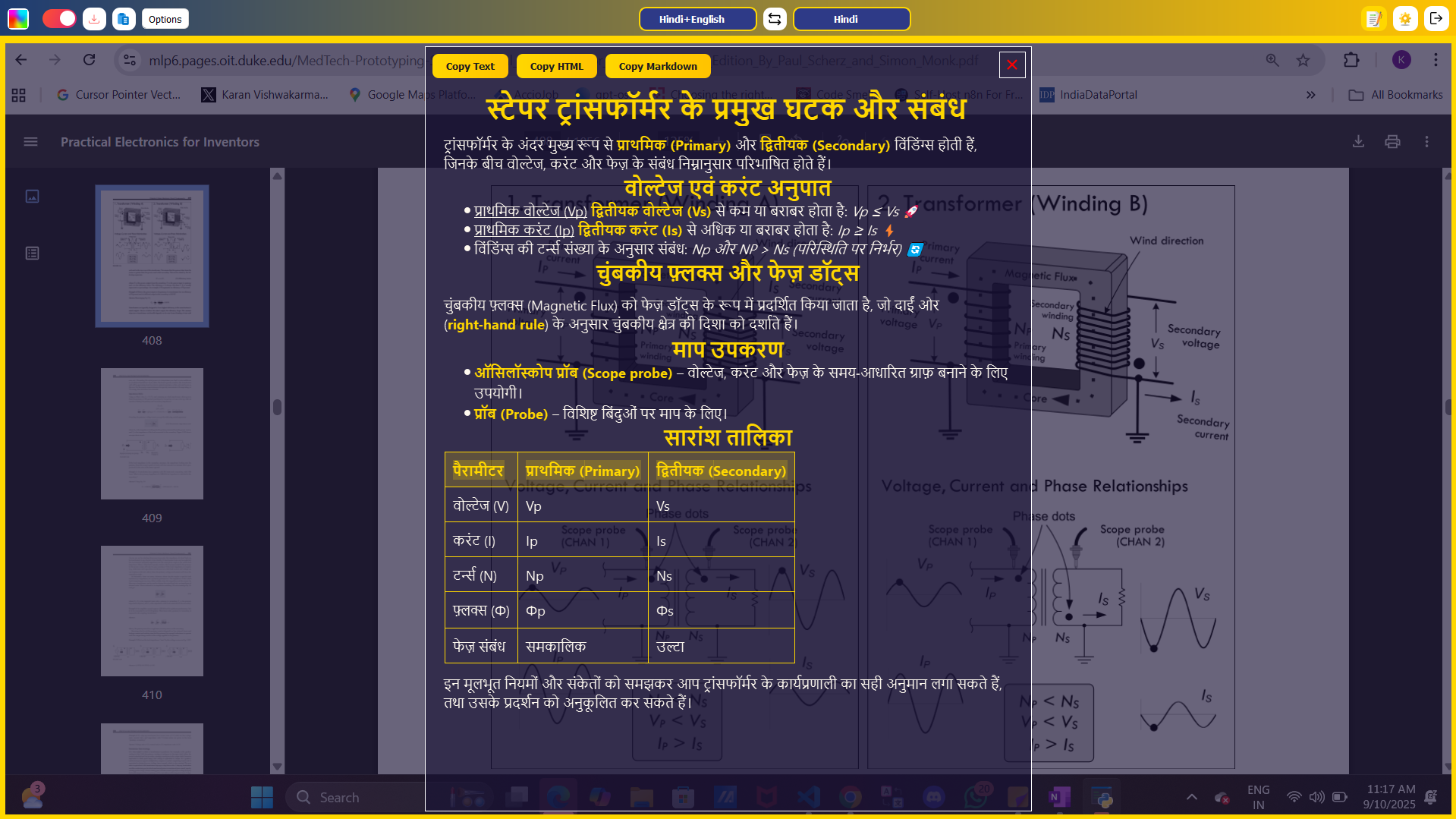
Task: Click the zoom magnifier icon in address bar
Action: point(1272,60)
